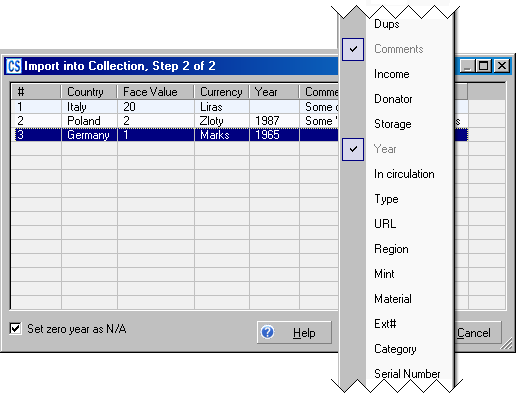Select Dups from the column menu
Screen dimensions: 516x397
click(x=387, y=24)
